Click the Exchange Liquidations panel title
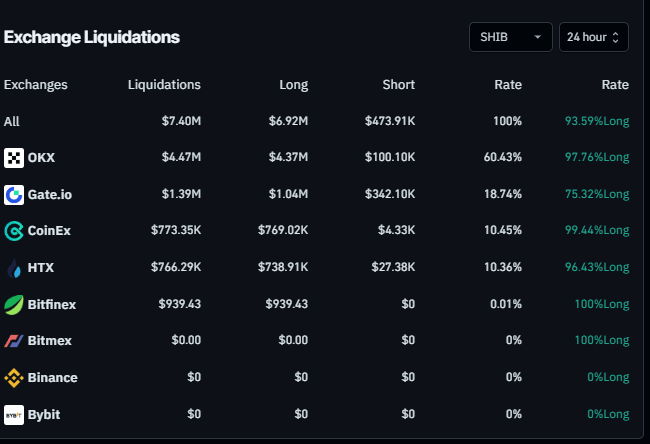The image size is (650, 444). tap(92, 37)
